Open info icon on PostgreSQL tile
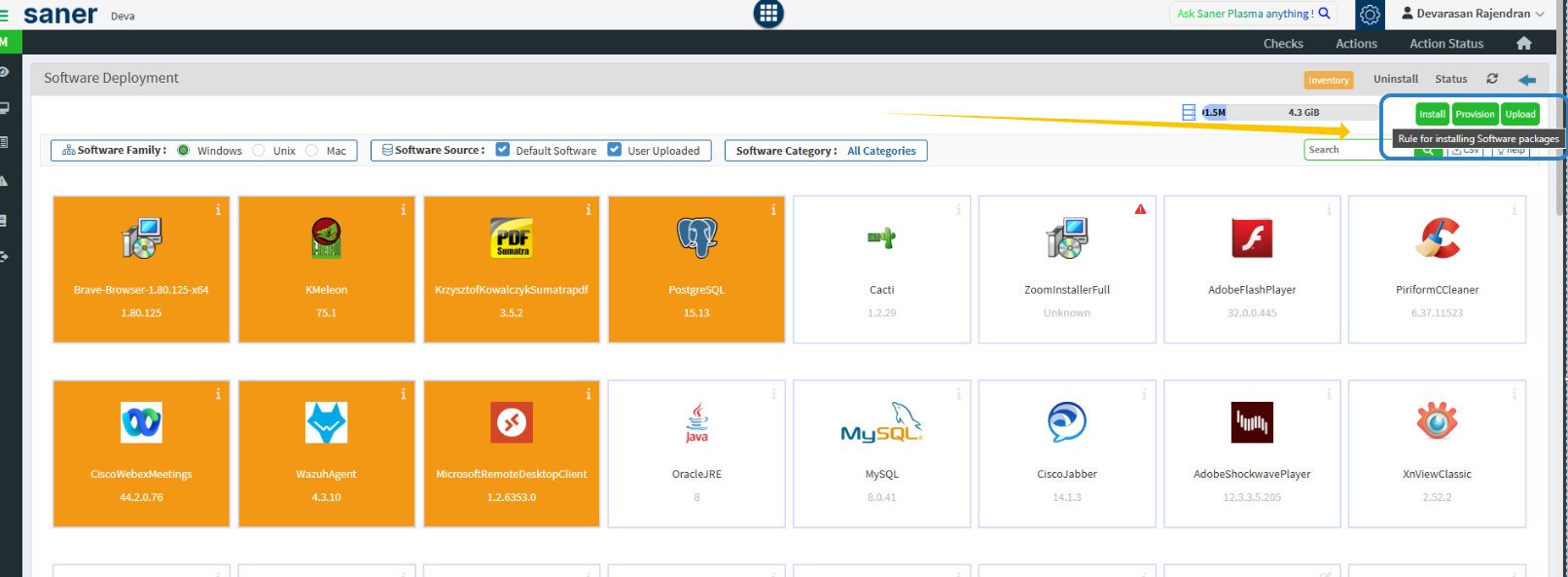This screenshot has width=1568, height=577. 773,210
